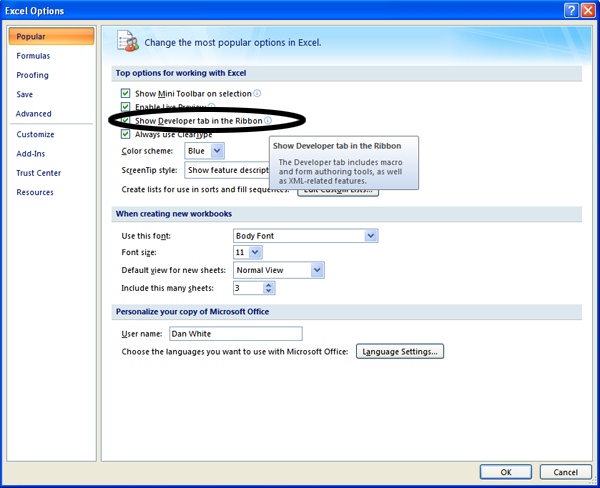The image size is (600, 488).
Task: Click info icon beside Show Developer tab
Action: tap(268, 120)
